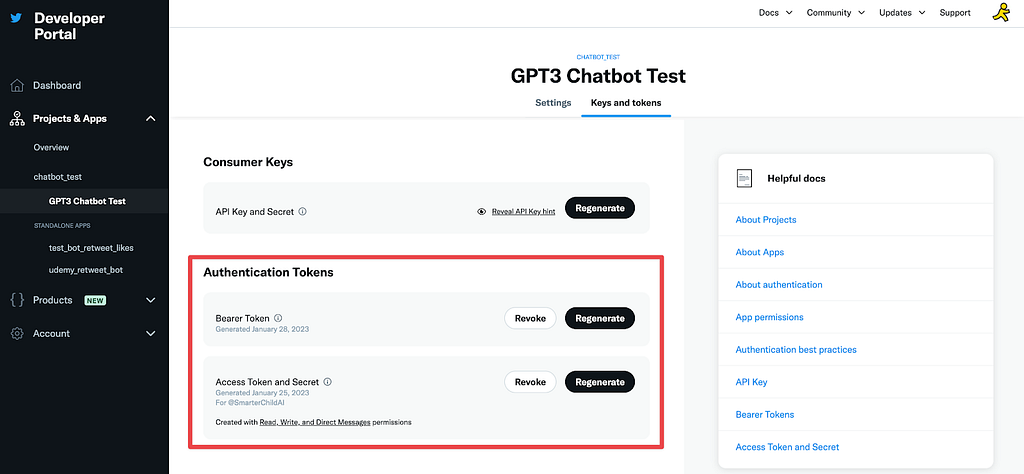The width and height of the screenshot is (1024, 474).
Task: Regenerate the Bearer Token
Action: [600, 319]
